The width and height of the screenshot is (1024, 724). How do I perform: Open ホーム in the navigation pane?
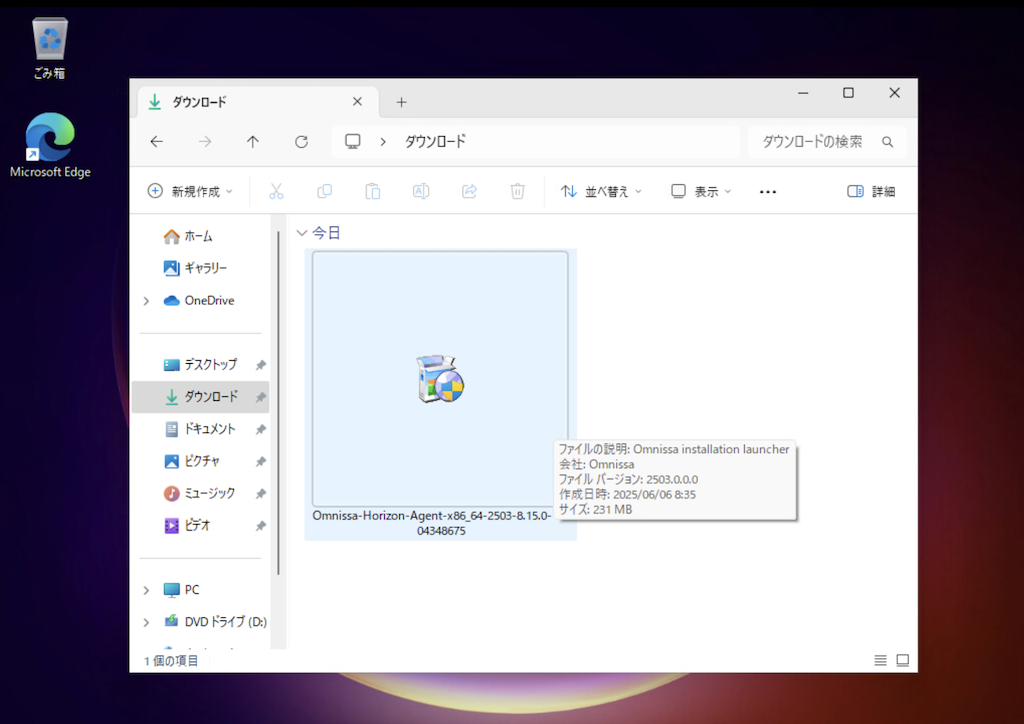point(188,236)
